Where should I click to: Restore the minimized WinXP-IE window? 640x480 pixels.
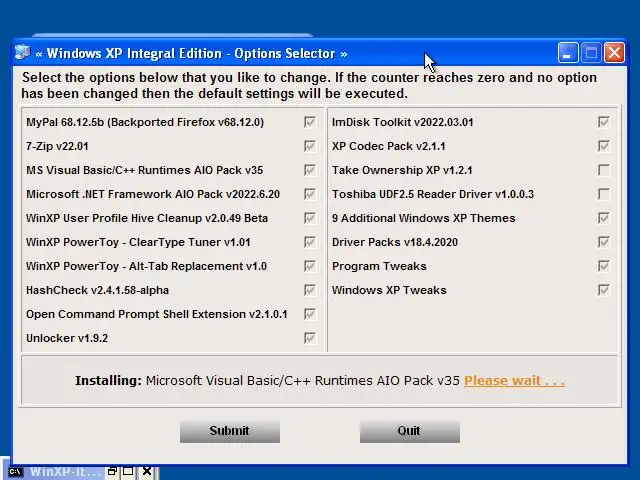point(112,471)
